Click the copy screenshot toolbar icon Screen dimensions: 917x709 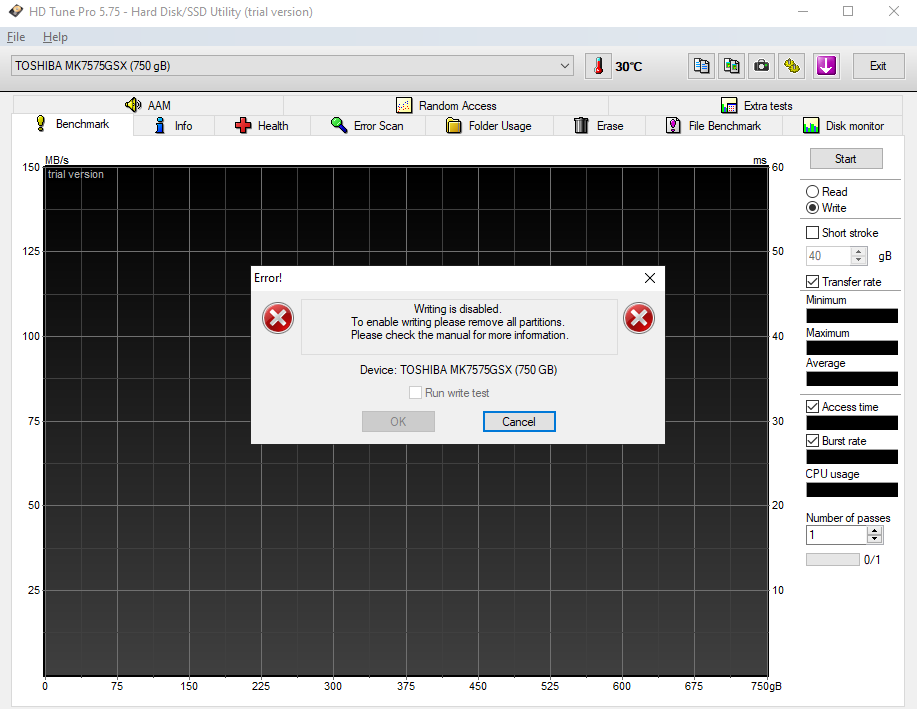[731, 66]
